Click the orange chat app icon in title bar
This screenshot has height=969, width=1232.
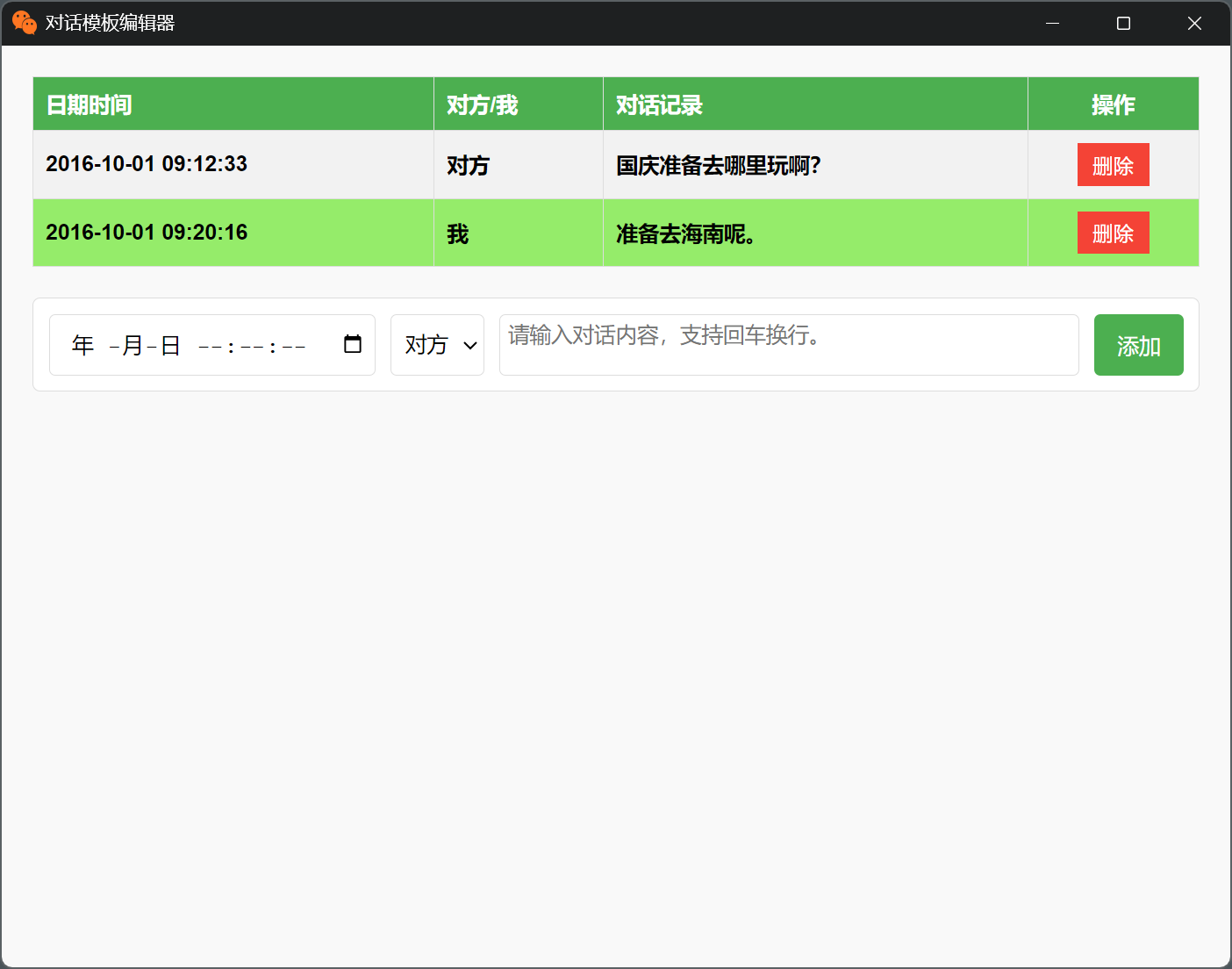[x=24, y=23]
